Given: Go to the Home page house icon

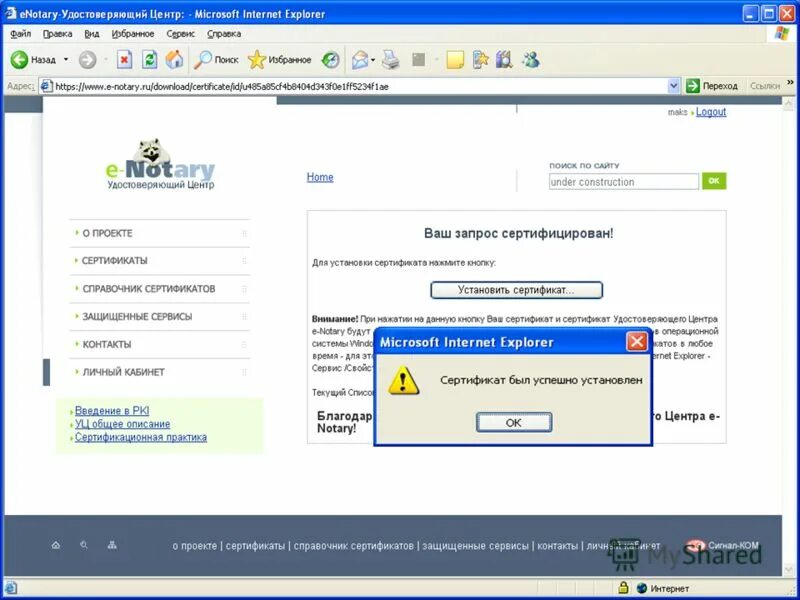Looking at the screenshot, I should tap(174, 60).
